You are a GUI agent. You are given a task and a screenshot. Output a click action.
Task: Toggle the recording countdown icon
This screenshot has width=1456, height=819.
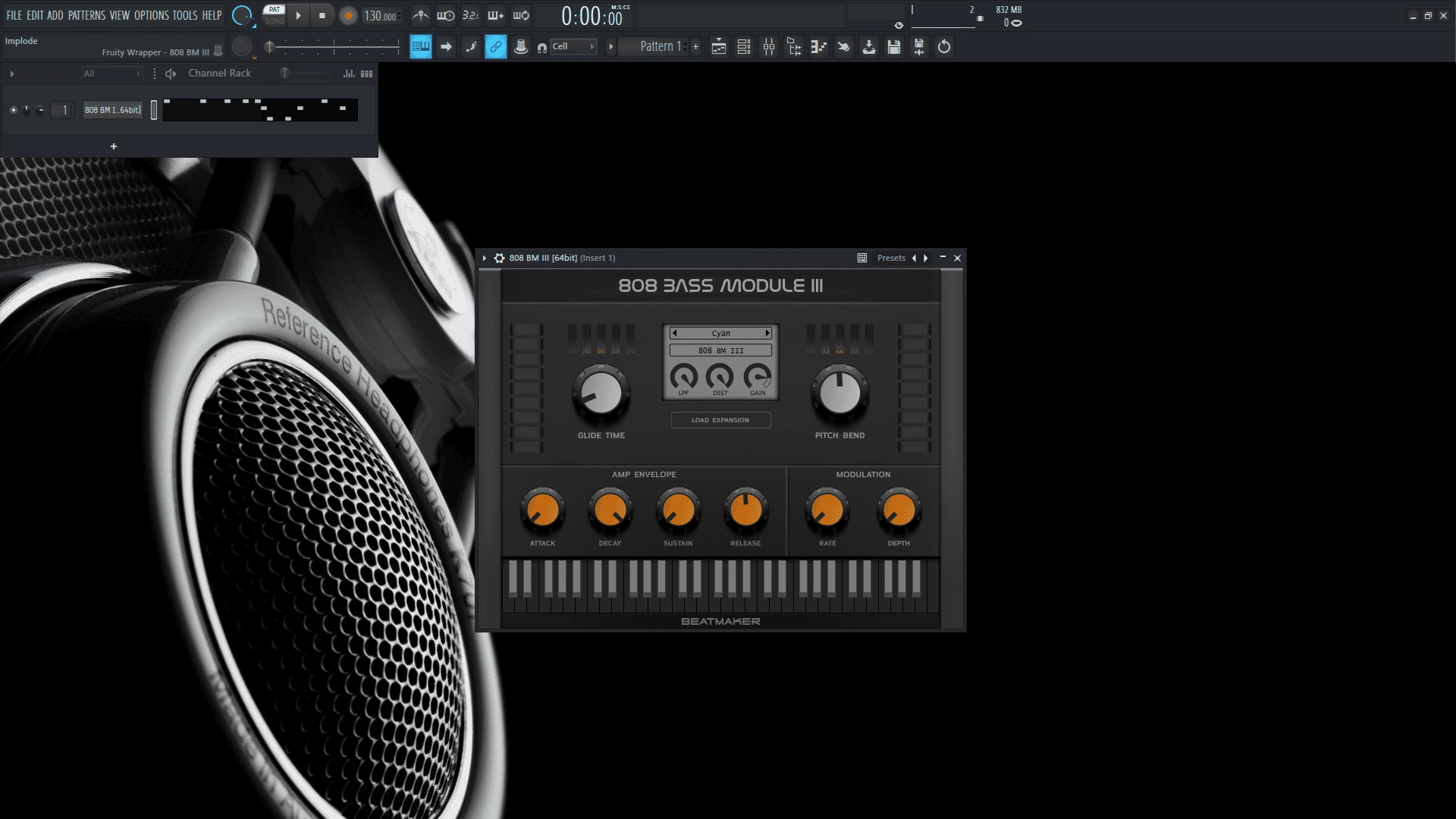coord(471,15)
